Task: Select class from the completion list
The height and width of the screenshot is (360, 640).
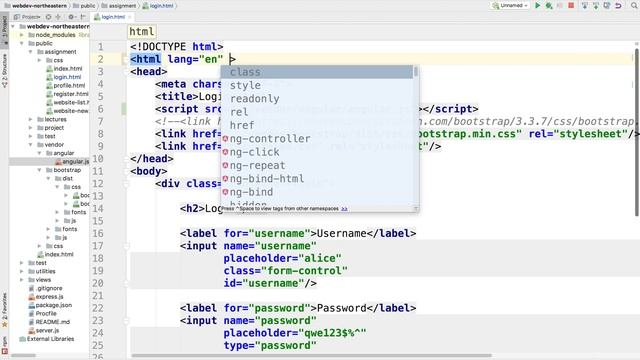Action: (x=317, y=72)
